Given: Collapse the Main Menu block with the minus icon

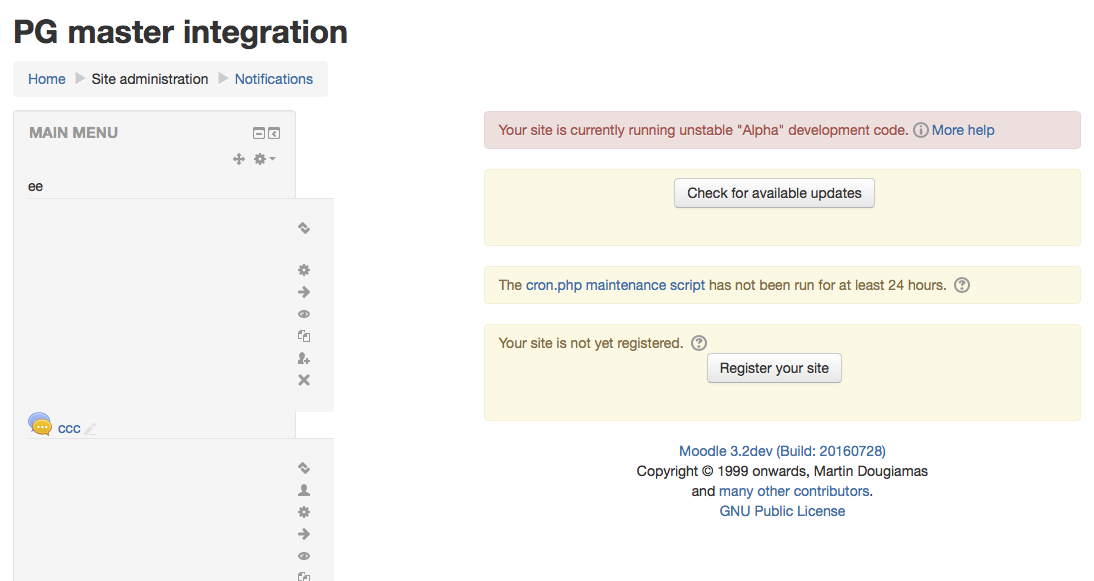Looking at the screenshot, I should pyautogui.click(x=259, y=133).
